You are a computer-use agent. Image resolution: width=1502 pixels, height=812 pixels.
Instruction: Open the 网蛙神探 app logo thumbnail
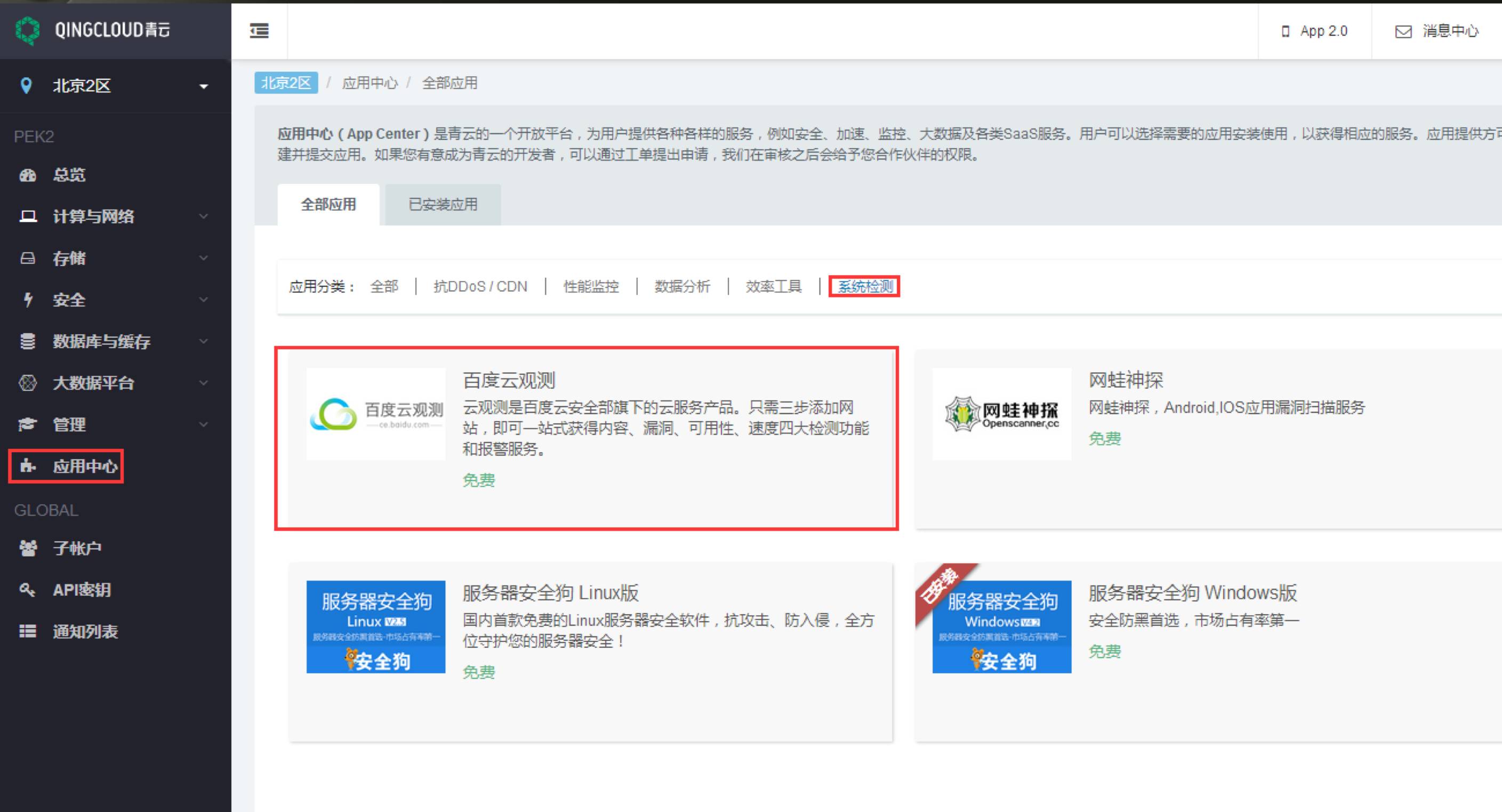(x=1002, y=414)
